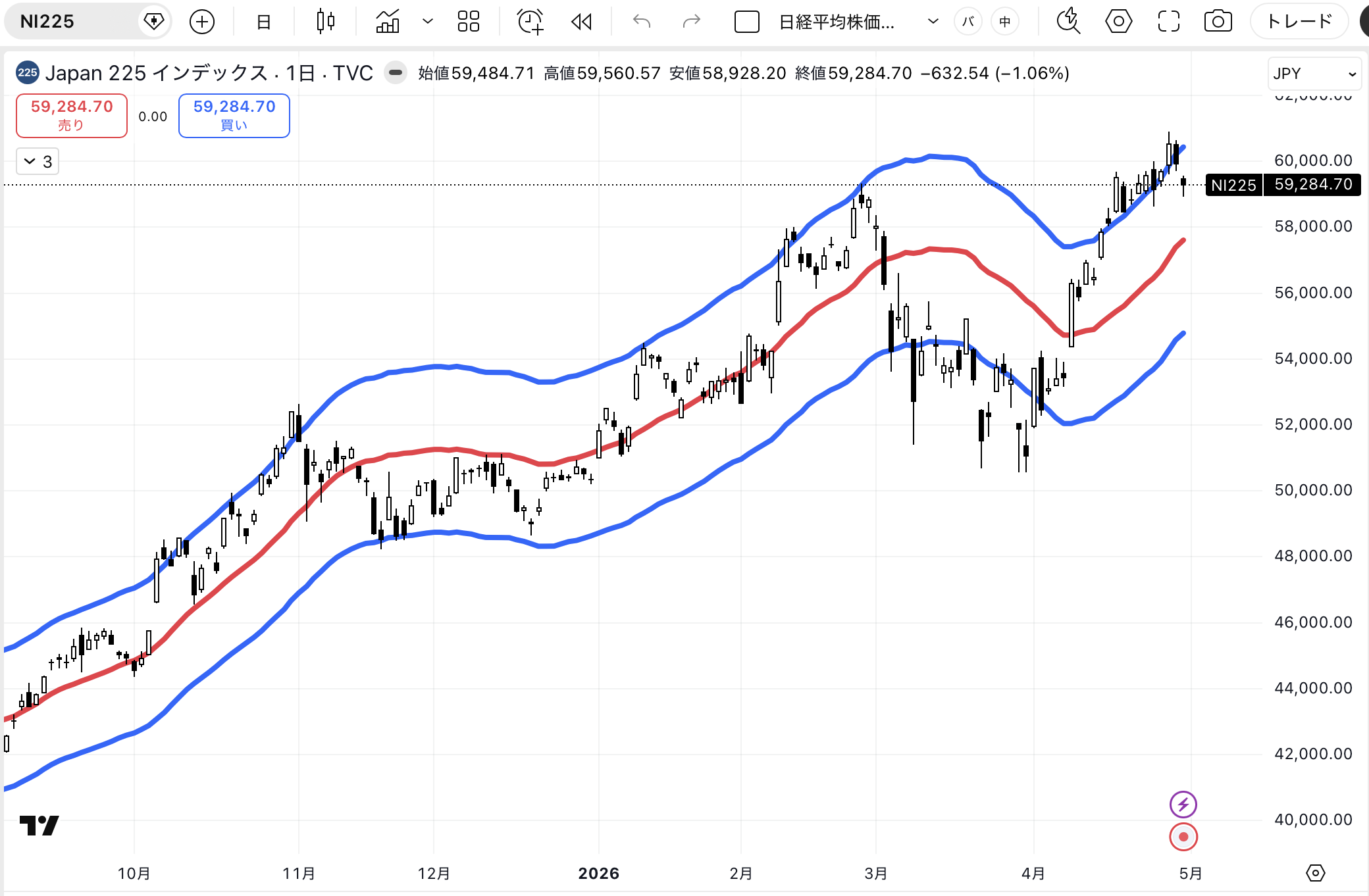Screen dimensions: 1369x896
Task: Click the red 売り sell price button
Action: pos(72,115)
